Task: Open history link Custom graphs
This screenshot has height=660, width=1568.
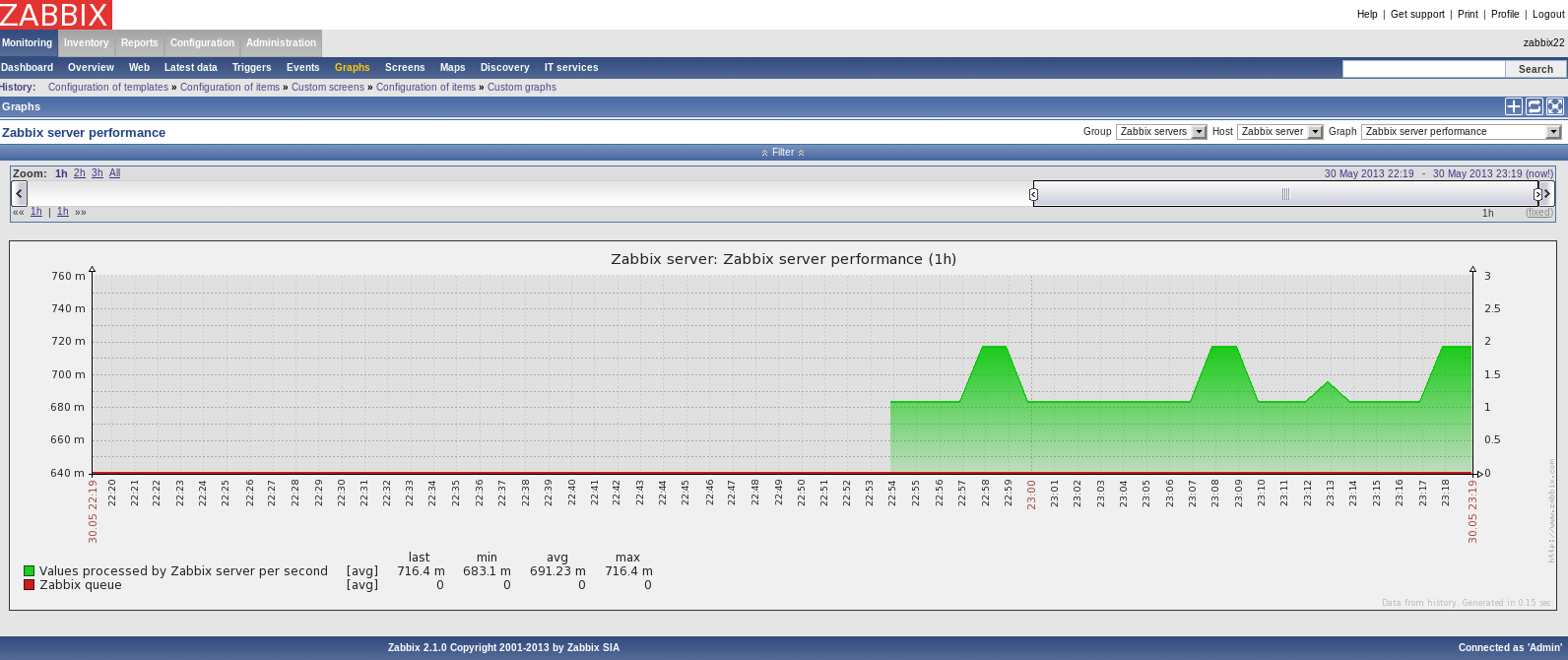Action: point(522,88)
